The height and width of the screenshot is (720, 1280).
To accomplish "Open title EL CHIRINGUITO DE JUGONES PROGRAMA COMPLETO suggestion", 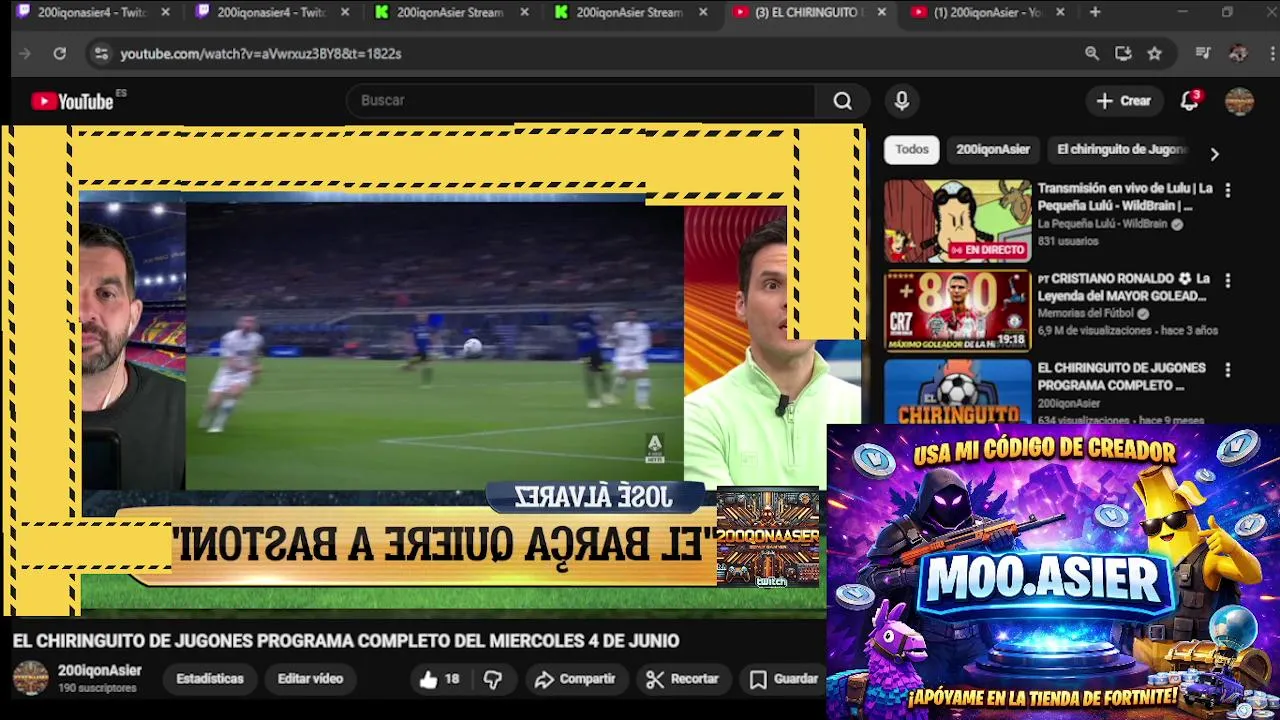I will [1121, 377].
